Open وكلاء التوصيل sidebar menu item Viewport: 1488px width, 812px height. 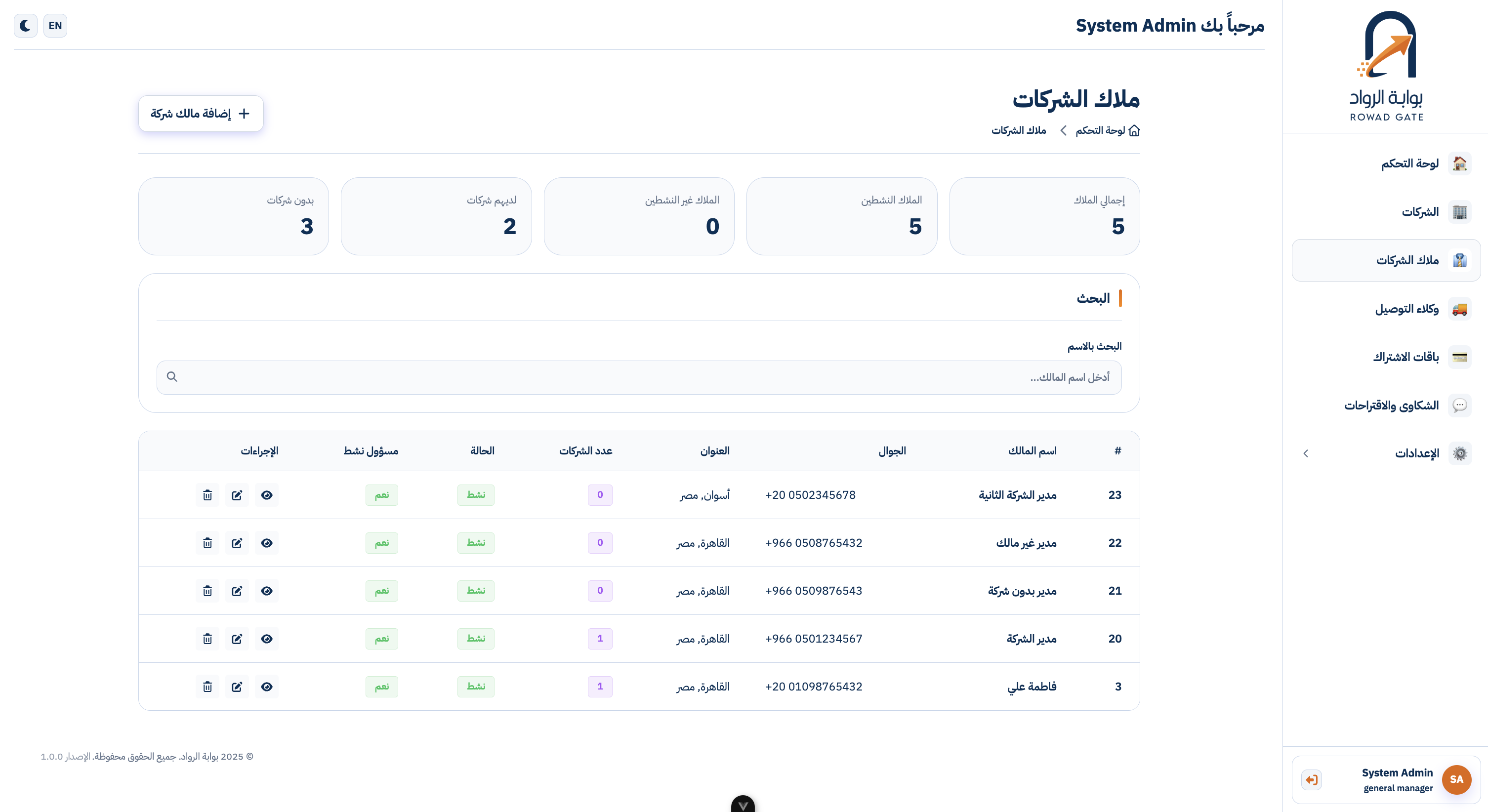coord(1406,309)
